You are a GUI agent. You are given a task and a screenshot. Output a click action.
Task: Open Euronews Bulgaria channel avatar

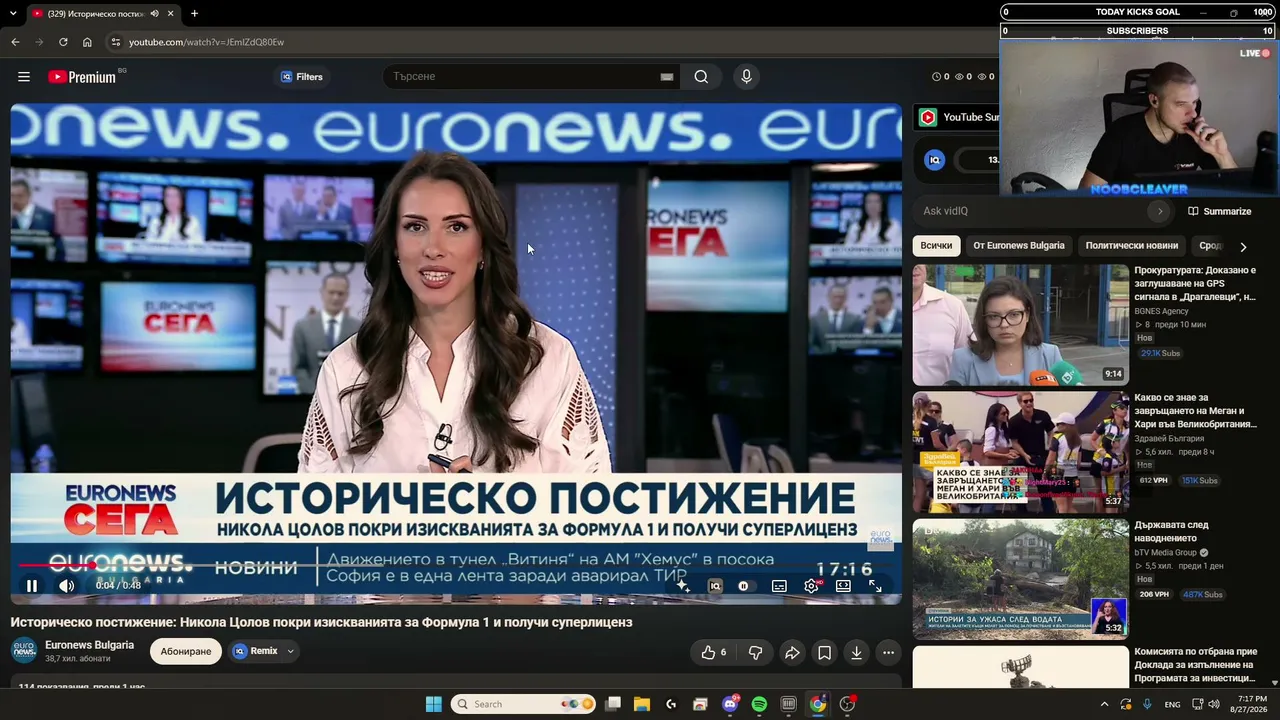24,650
